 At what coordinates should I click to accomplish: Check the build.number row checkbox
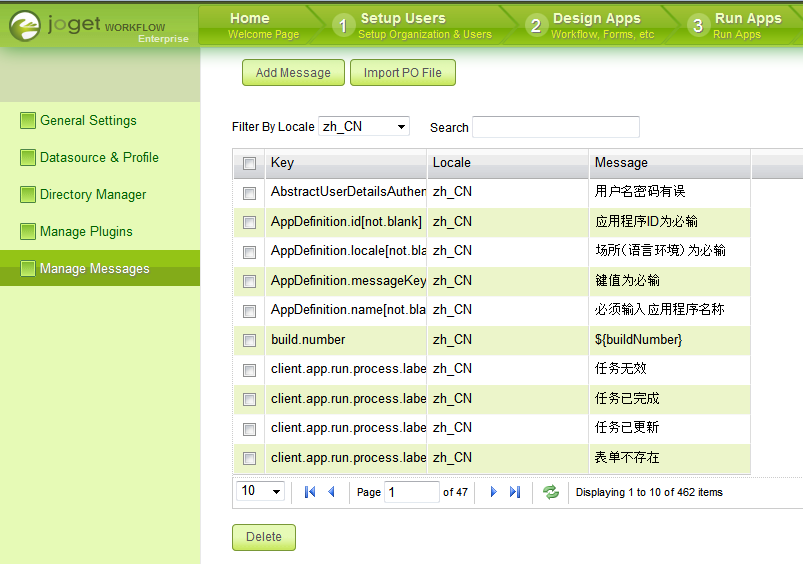tap(249, 340)
